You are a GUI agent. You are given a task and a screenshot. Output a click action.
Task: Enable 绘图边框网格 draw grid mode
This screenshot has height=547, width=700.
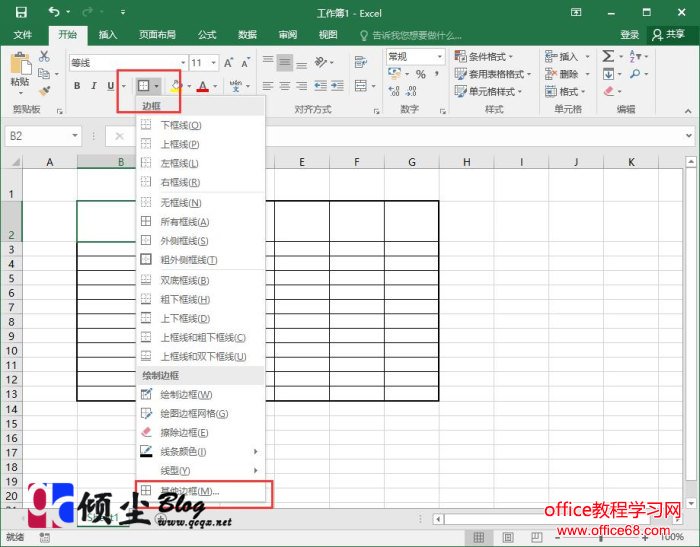click(x=200, y=413)
